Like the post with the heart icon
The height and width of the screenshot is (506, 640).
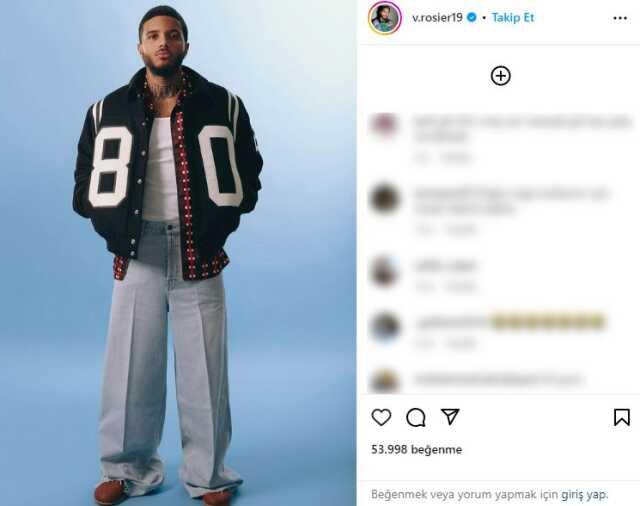[x=381, y=417]
